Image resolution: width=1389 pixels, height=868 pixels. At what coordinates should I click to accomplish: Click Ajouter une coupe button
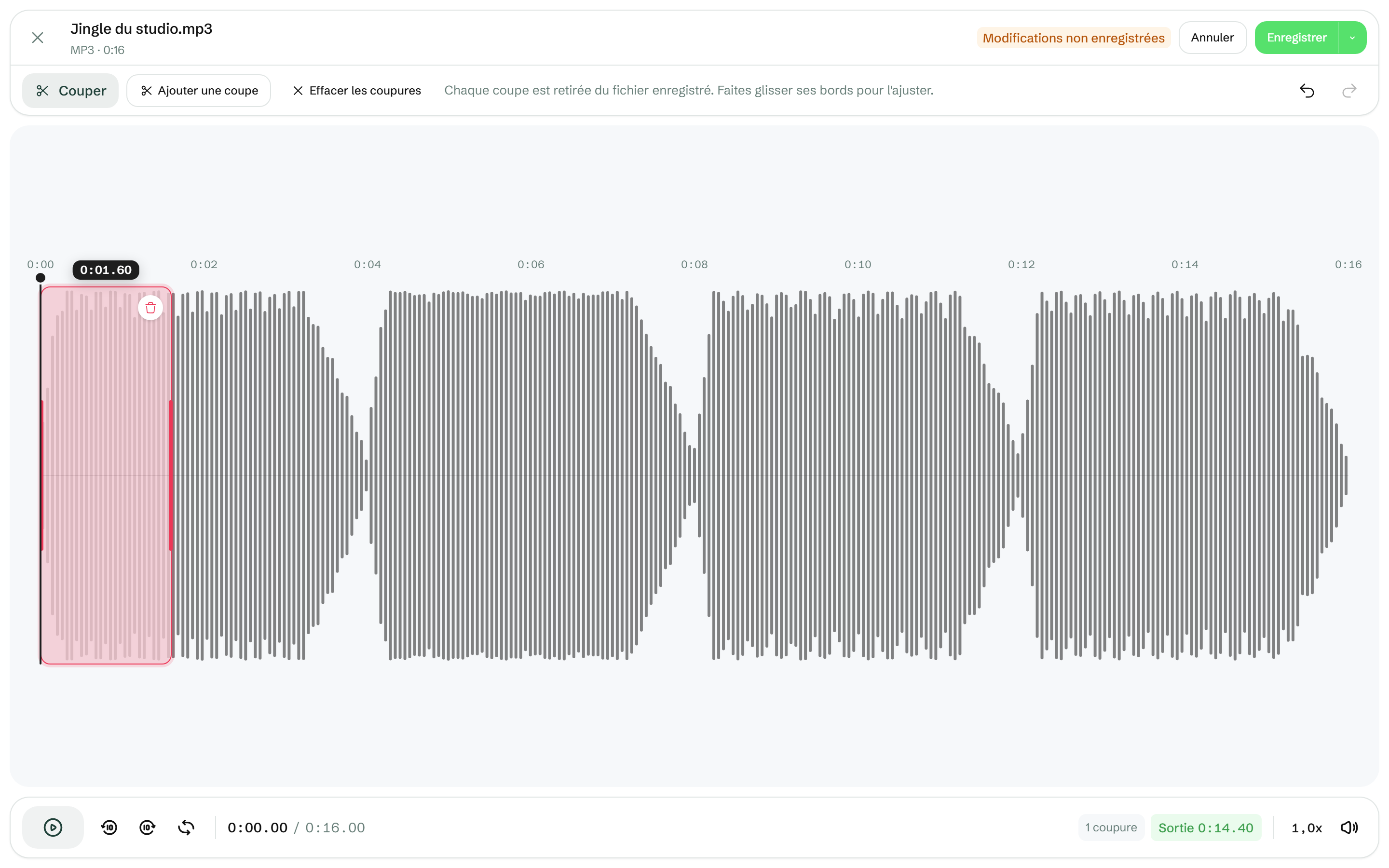click(199, 91)
